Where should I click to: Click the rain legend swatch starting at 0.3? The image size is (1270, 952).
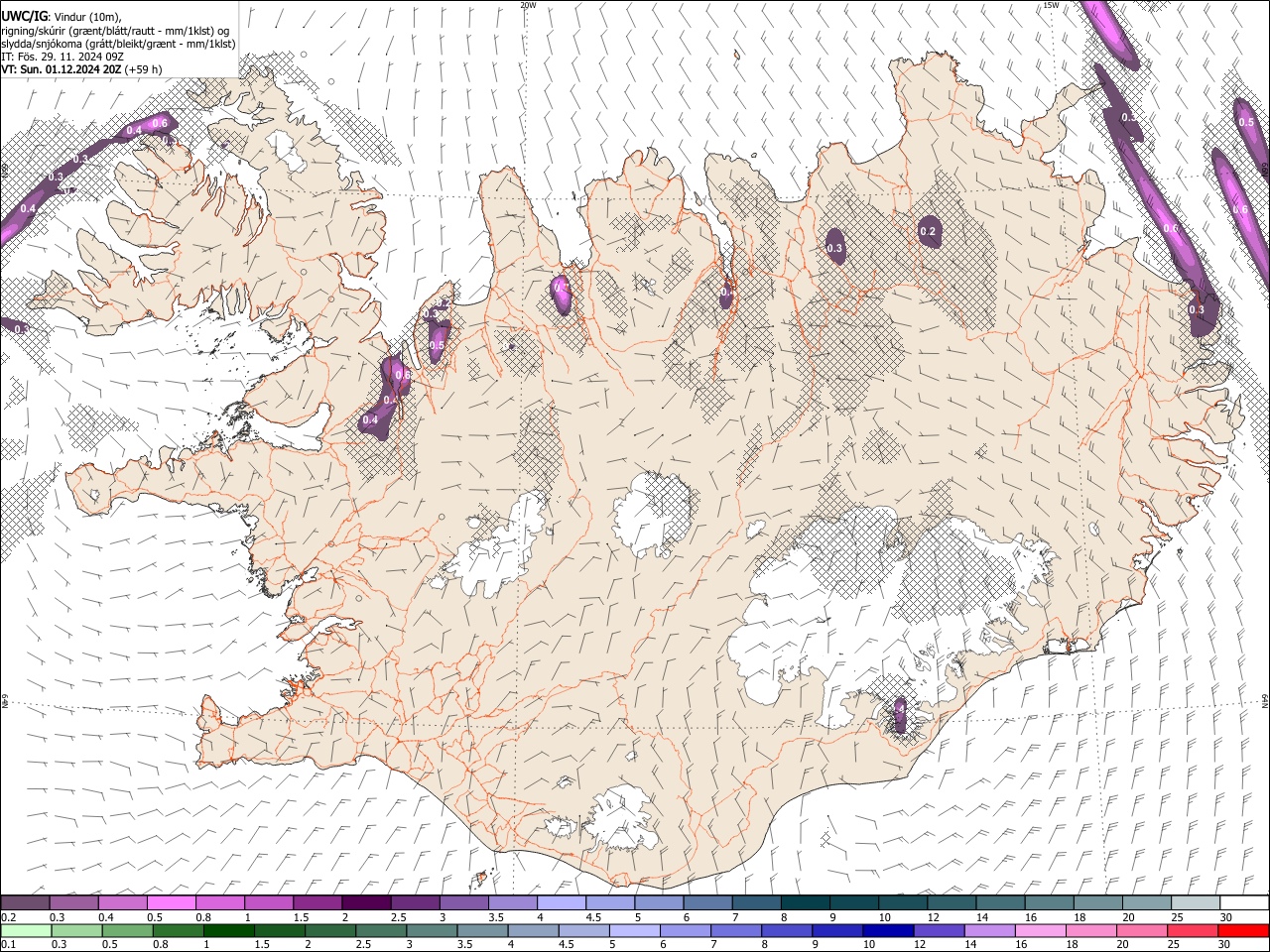76,930
